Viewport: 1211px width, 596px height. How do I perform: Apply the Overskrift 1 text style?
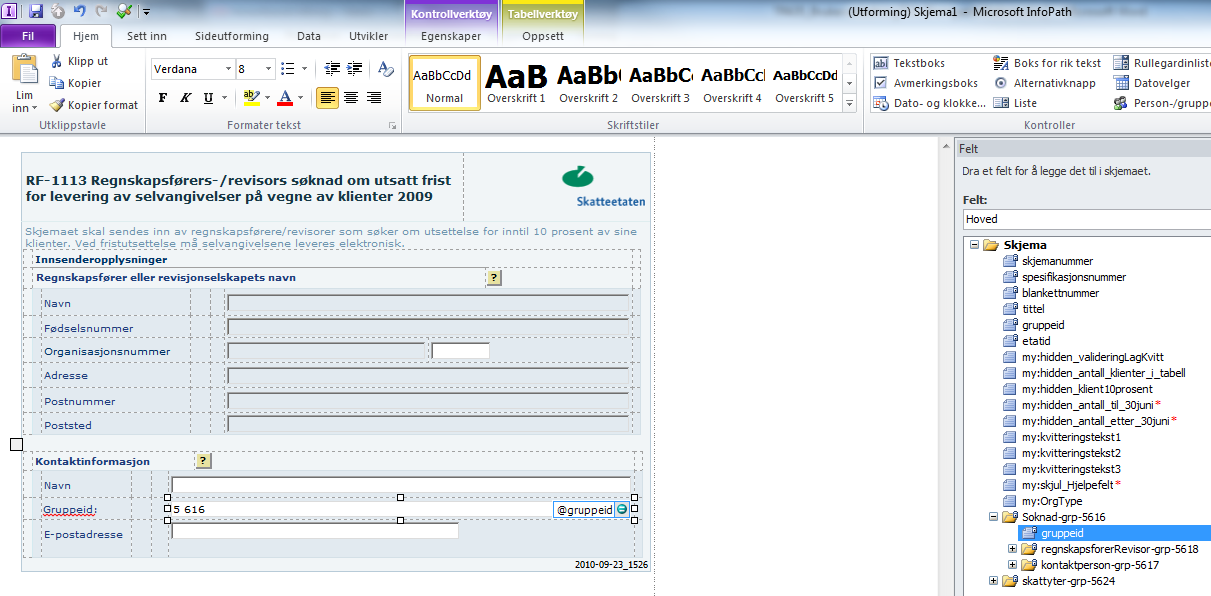click(x=516, y=86)
